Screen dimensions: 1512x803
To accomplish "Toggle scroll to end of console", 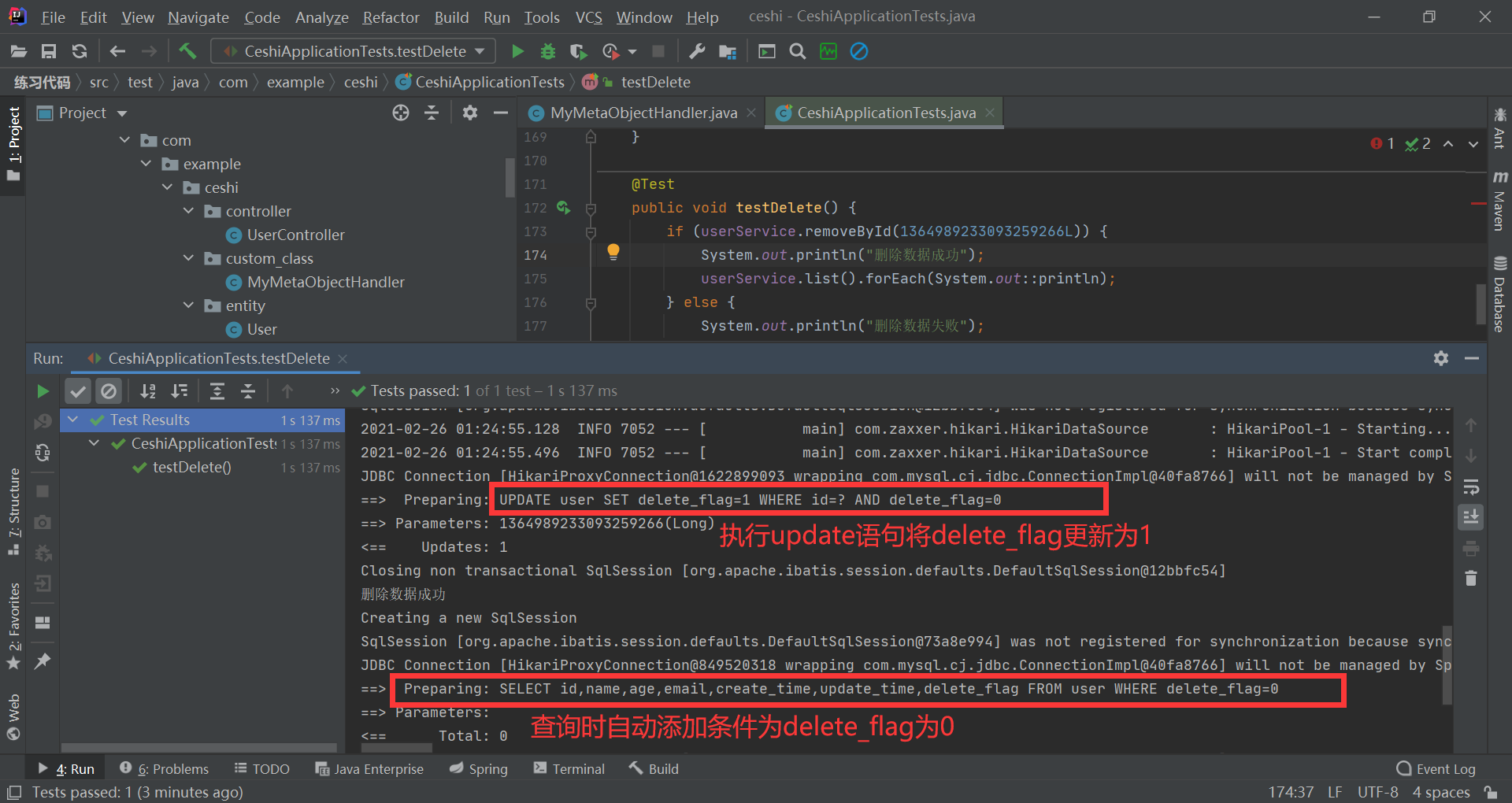I will [1471, 517].
